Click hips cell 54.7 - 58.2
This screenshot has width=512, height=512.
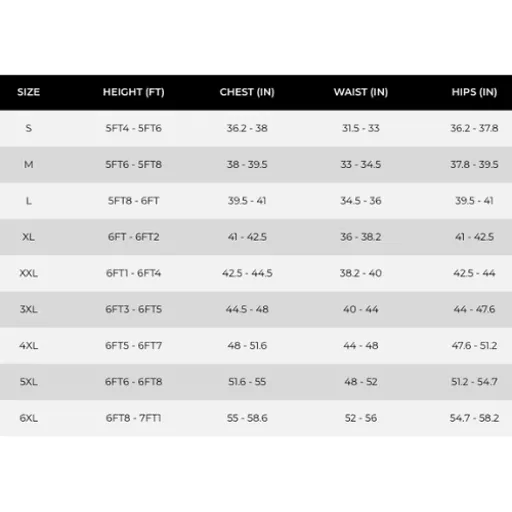click(x=474, y=418)
